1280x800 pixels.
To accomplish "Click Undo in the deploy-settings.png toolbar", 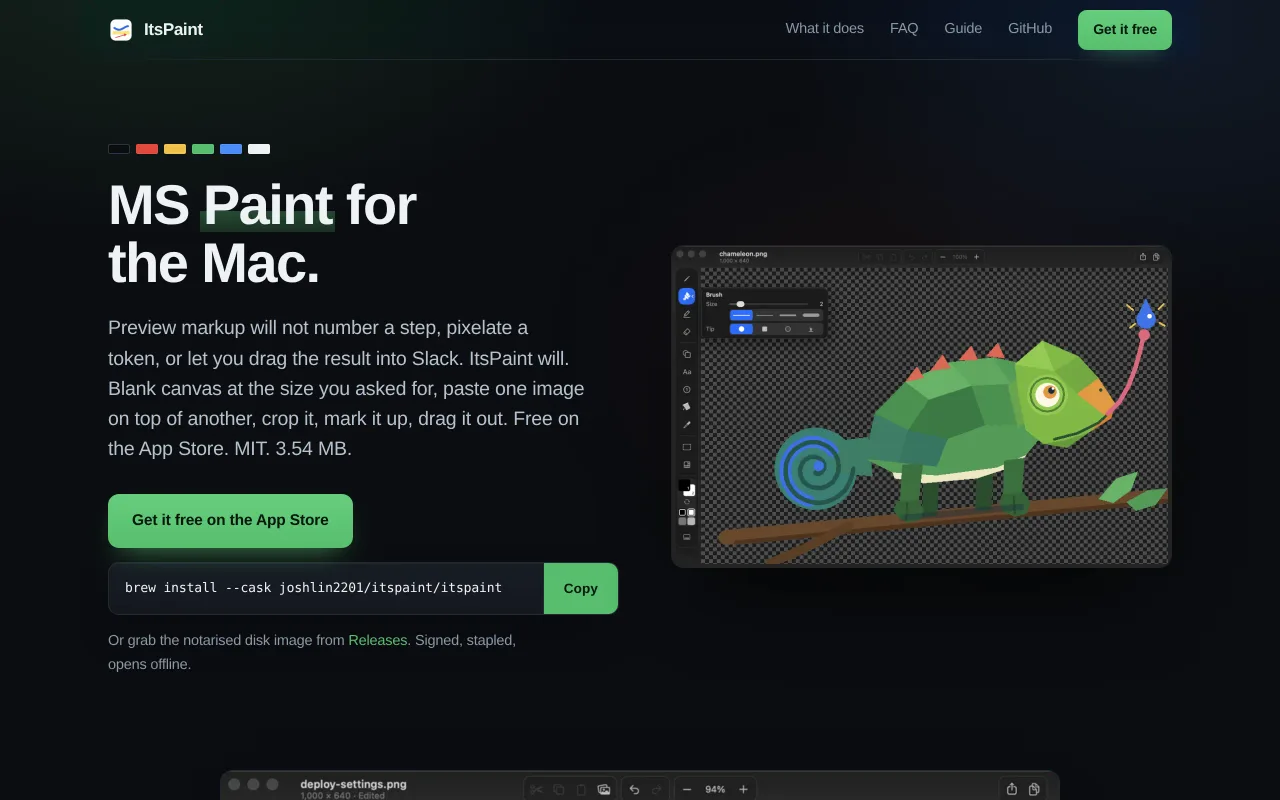I will click(x=634, y=789).
